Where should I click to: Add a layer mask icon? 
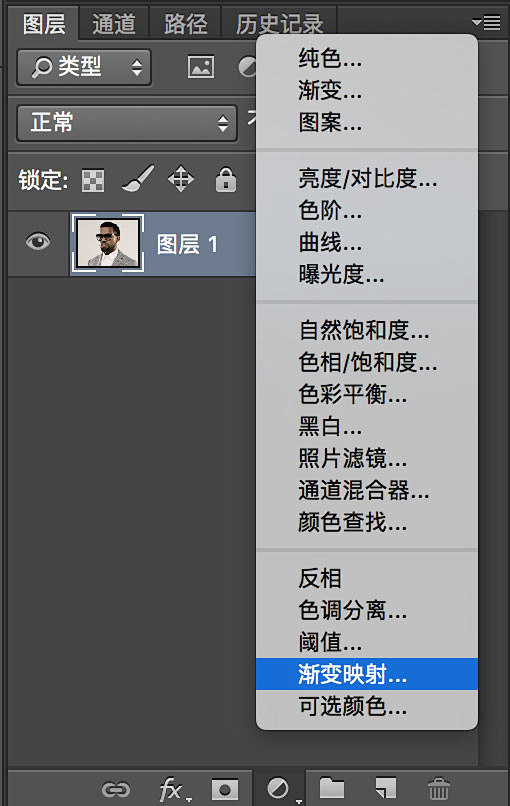tap(225, 789)
